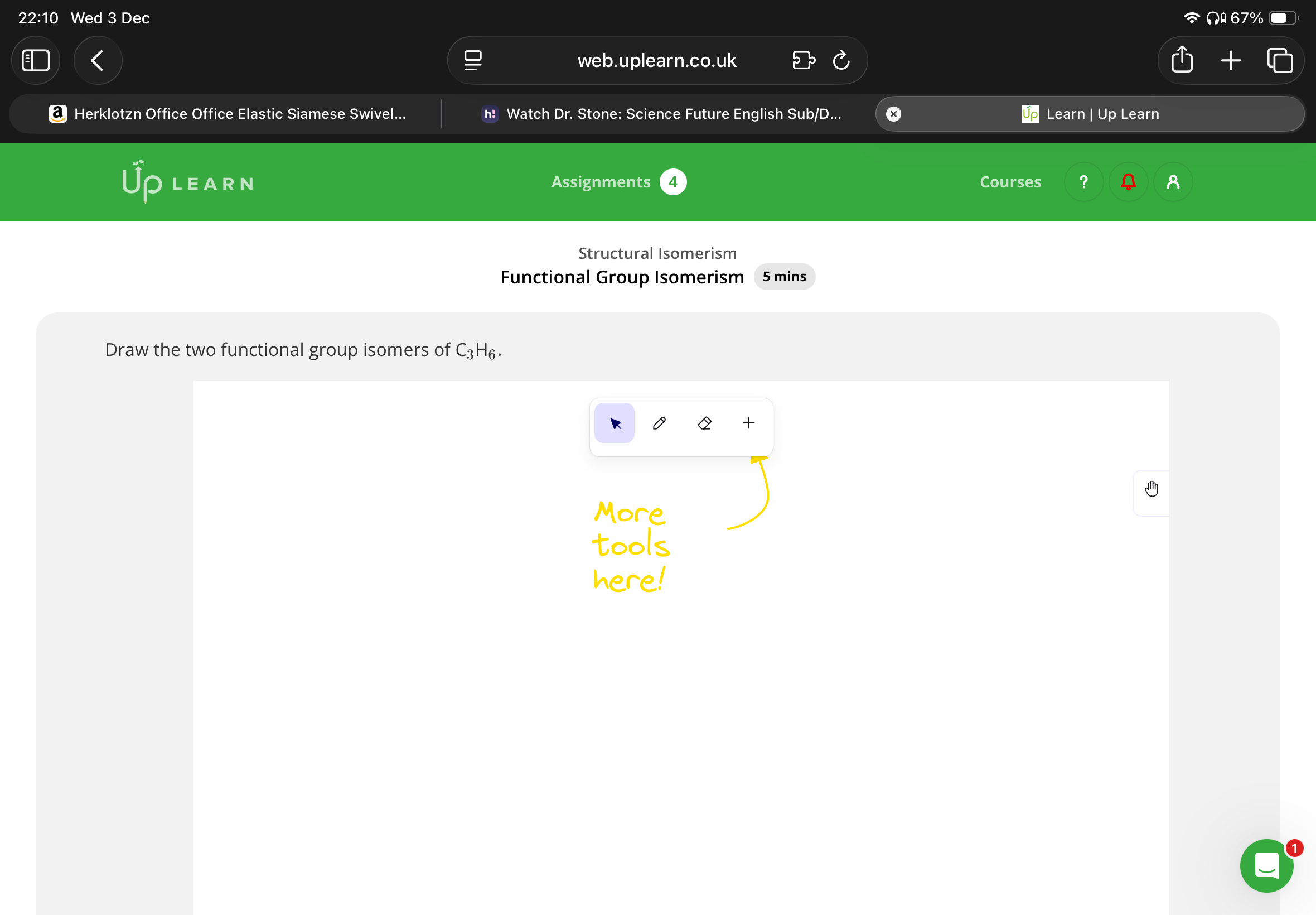Open notifications bell icon
Viewport: 1316px width, 915px height.
click(x=1128, y=182)
